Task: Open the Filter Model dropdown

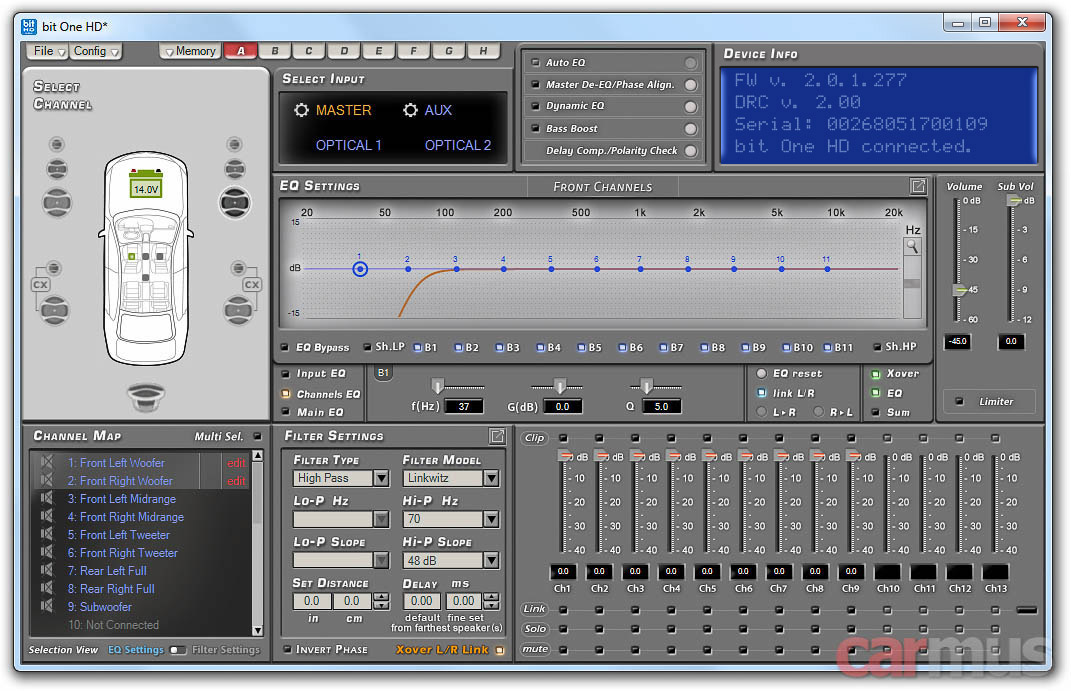Action: click(491, 478)
